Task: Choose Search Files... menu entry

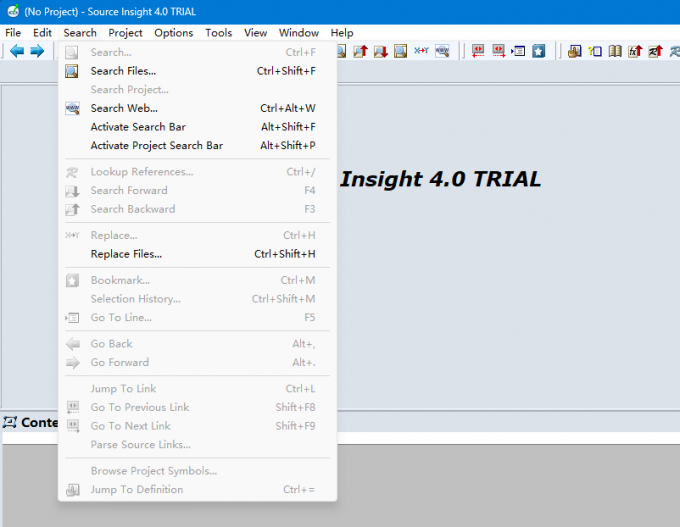Action: click(197, 71)
